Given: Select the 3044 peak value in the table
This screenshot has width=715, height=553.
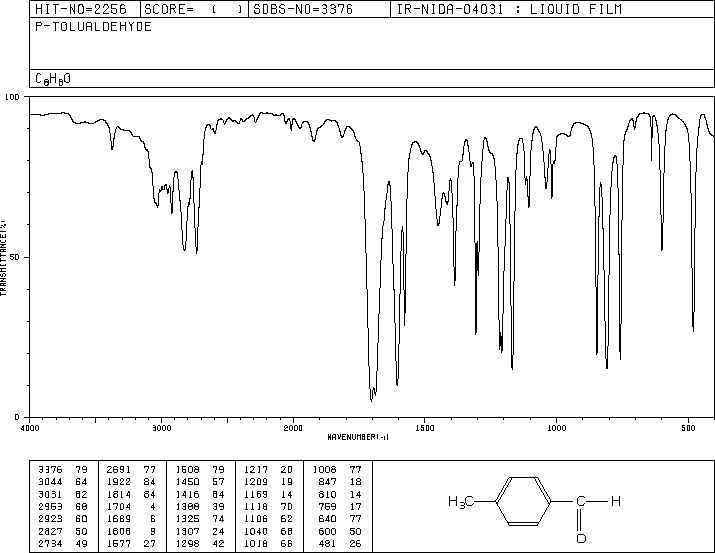Looking at the screenshot, I should pos(50,482).
